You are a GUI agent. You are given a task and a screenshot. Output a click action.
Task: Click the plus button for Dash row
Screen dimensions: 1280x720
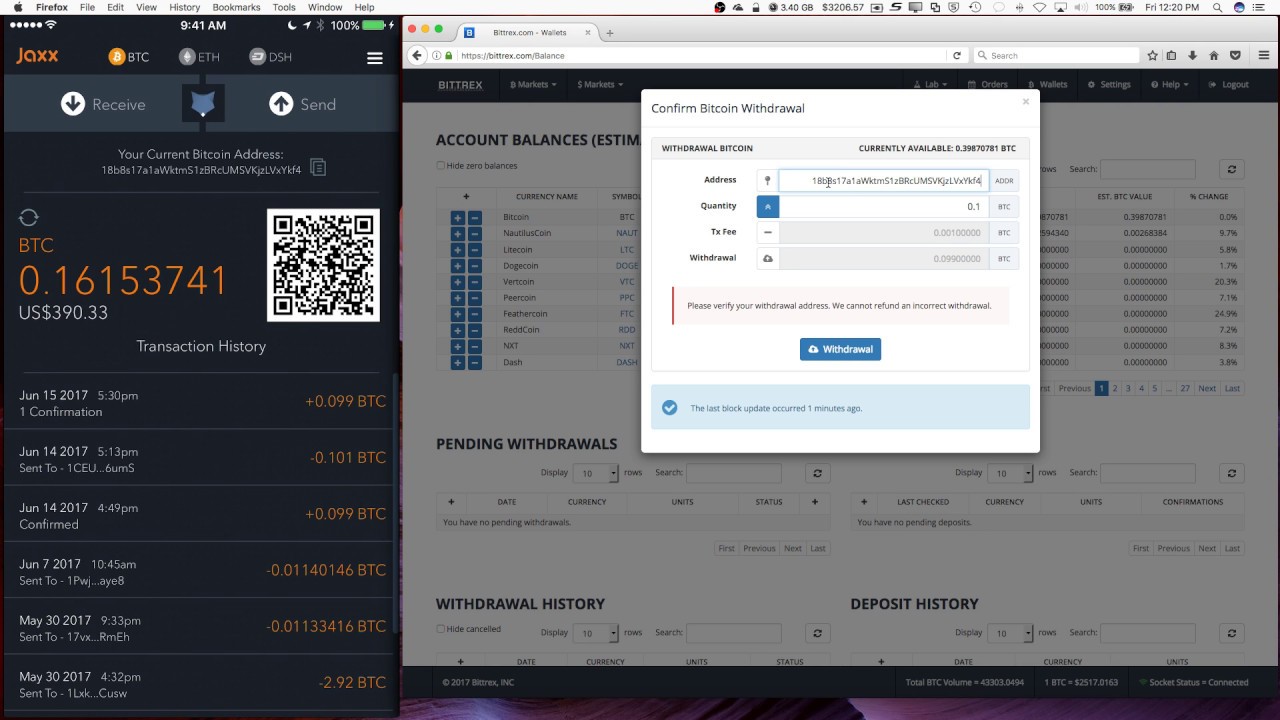click(458, 362)
